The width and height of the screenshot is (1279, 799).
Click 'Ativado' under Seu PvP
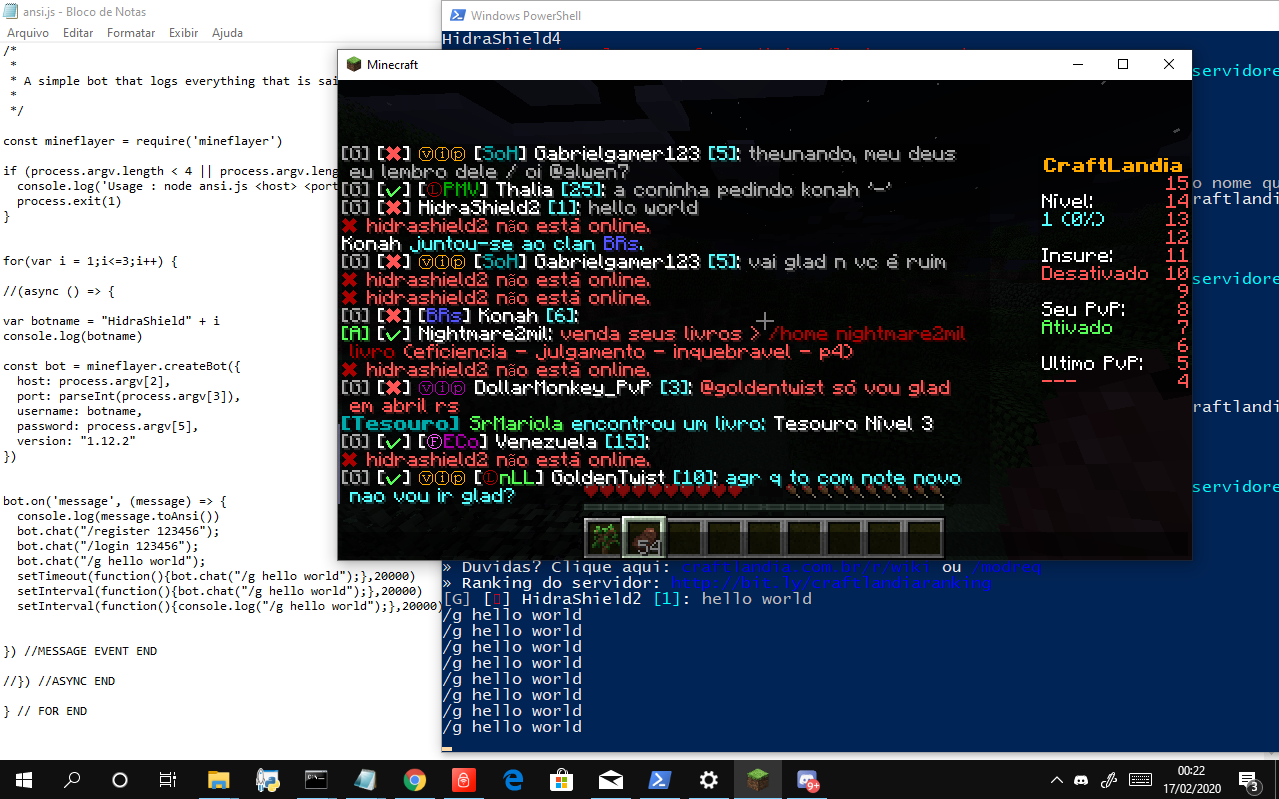[1076, 327]
